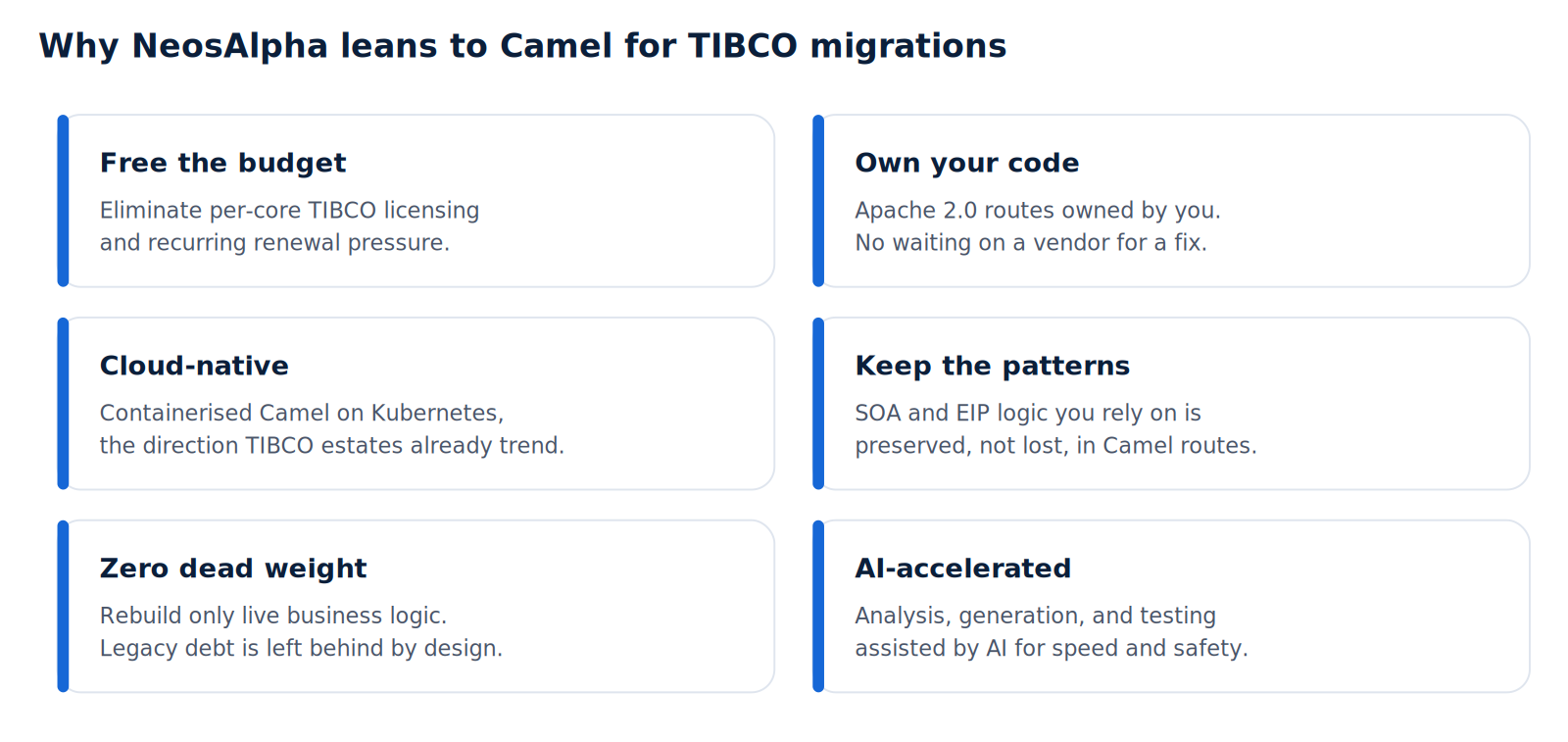Click the 'Cloud-native' card title

coord(194,366)
